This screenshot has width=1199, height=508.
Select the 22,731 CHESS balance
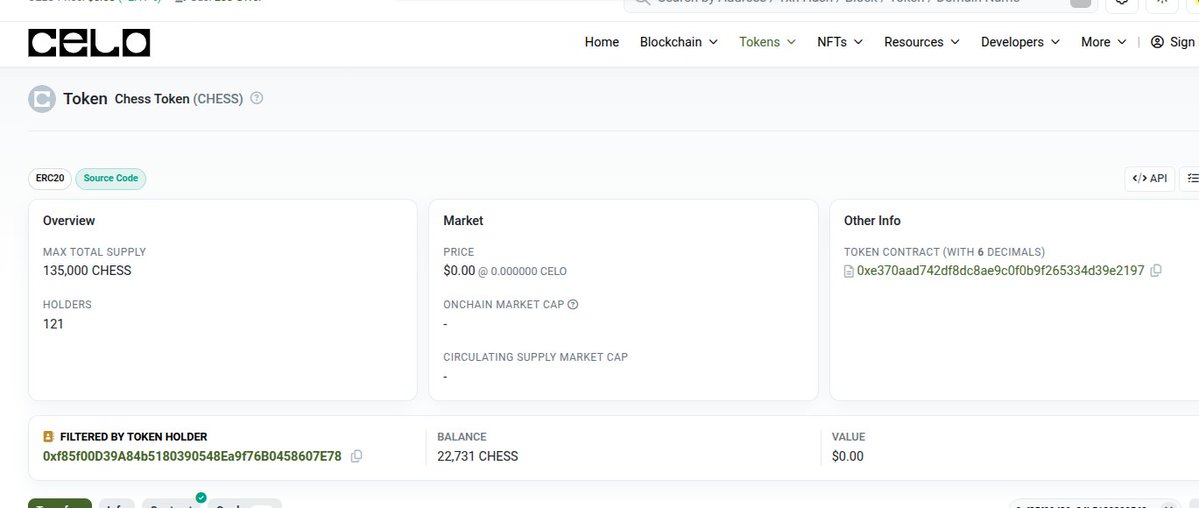(x=477, y=456)
